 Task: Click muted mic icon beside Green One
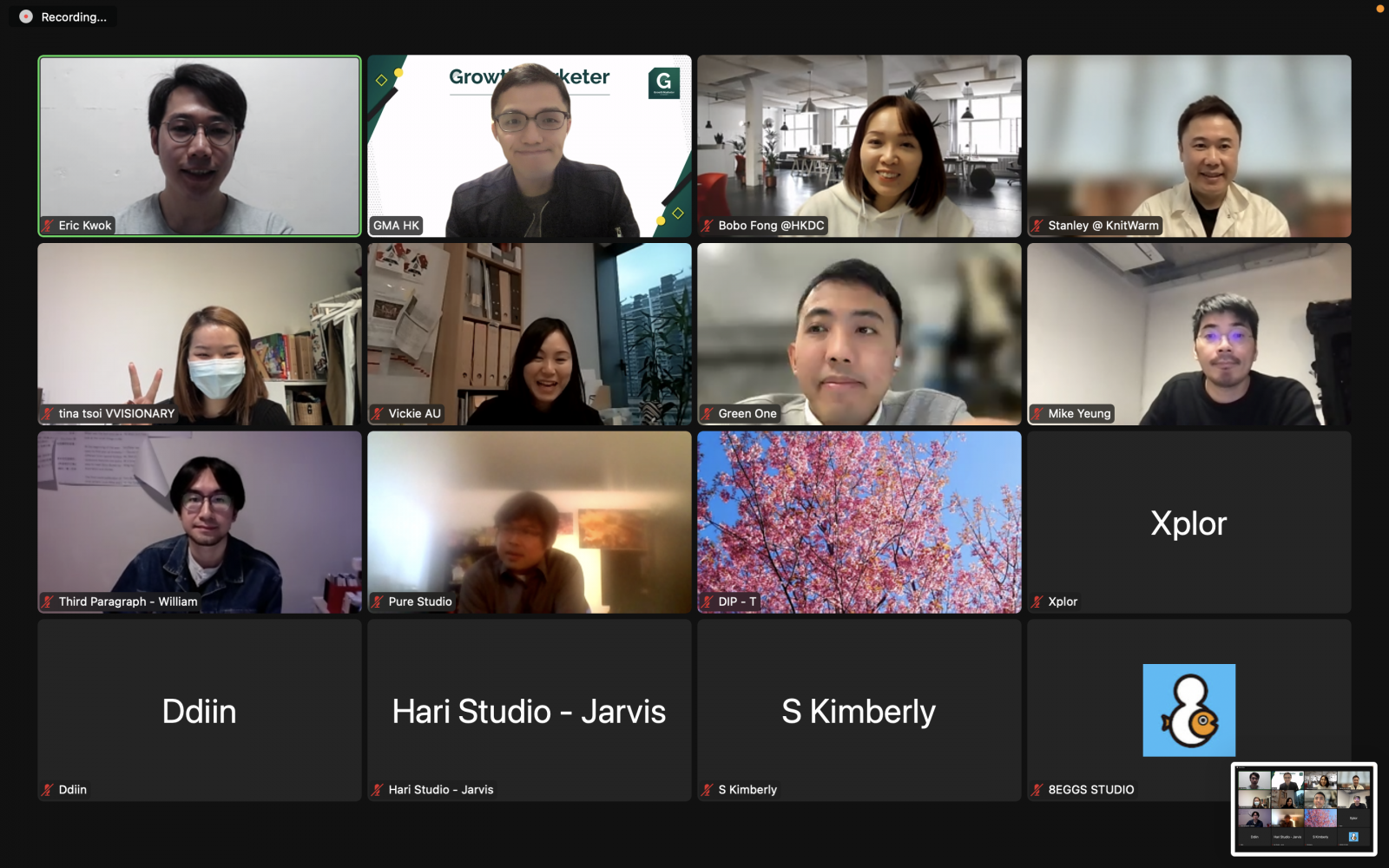708,414
